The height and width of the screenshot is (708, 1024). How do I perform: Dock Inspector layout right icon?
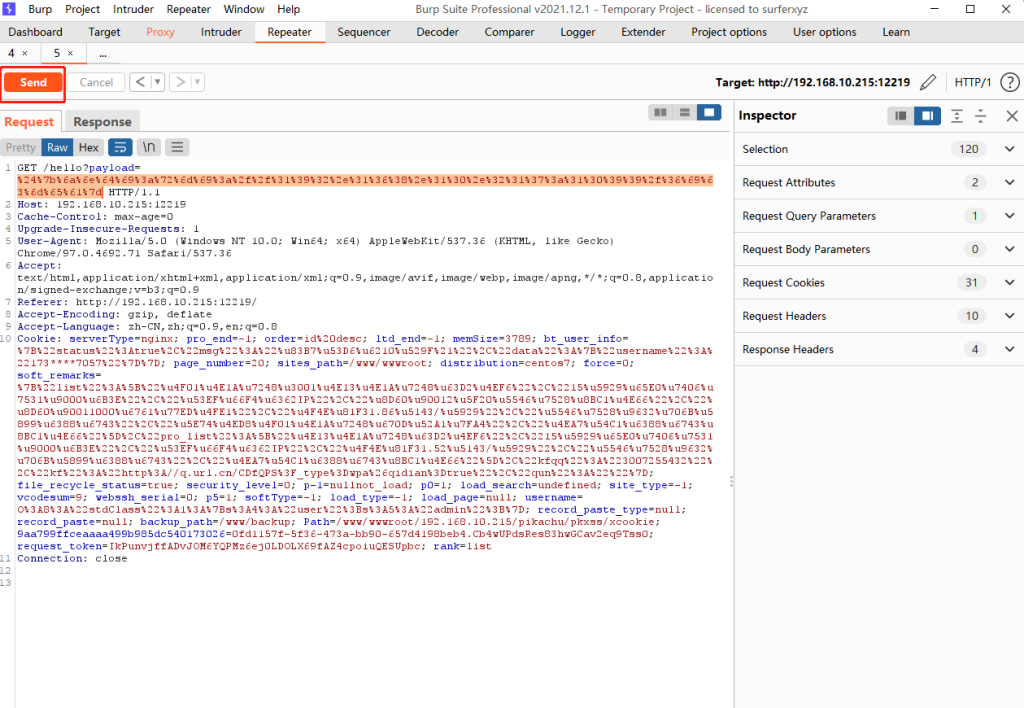tap(927, 116)
